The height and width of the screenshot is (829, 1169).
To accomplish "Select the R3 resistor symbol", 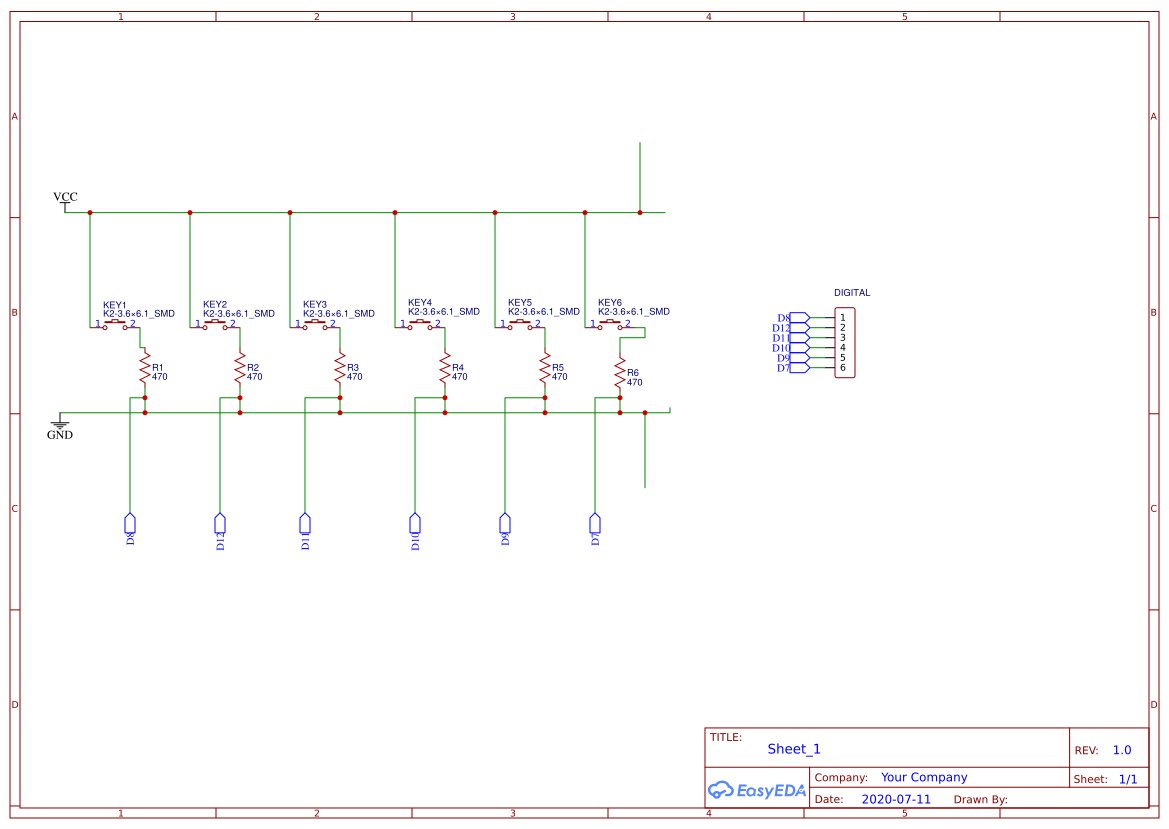I will [x=340, y=367].
